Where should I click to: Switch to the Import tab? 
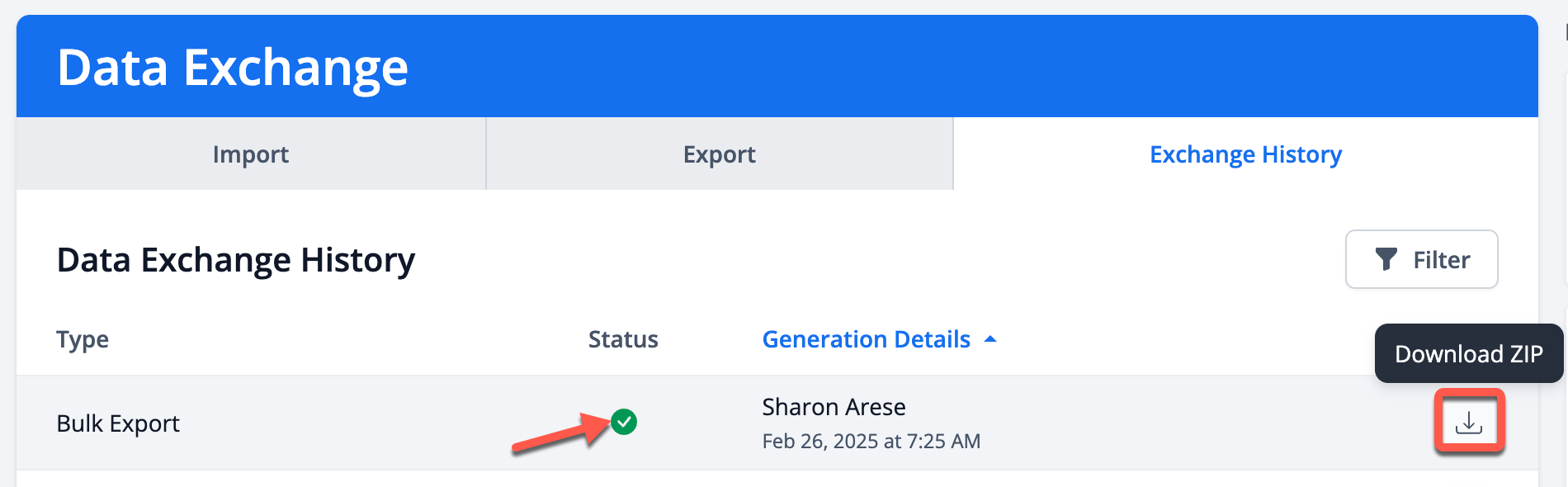(251, 154)
